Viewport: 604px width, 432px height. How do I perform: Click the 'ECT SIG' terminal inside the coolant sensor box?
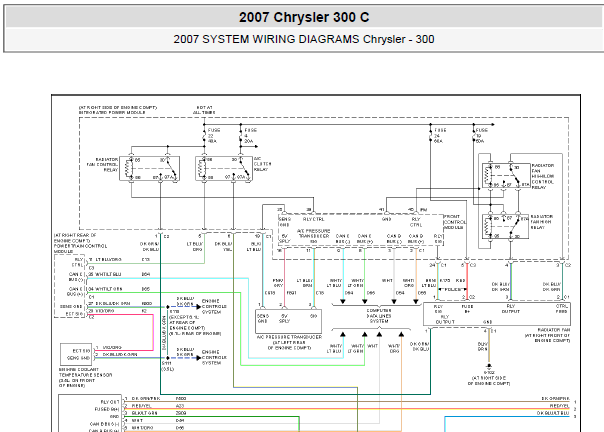[81, 351]
